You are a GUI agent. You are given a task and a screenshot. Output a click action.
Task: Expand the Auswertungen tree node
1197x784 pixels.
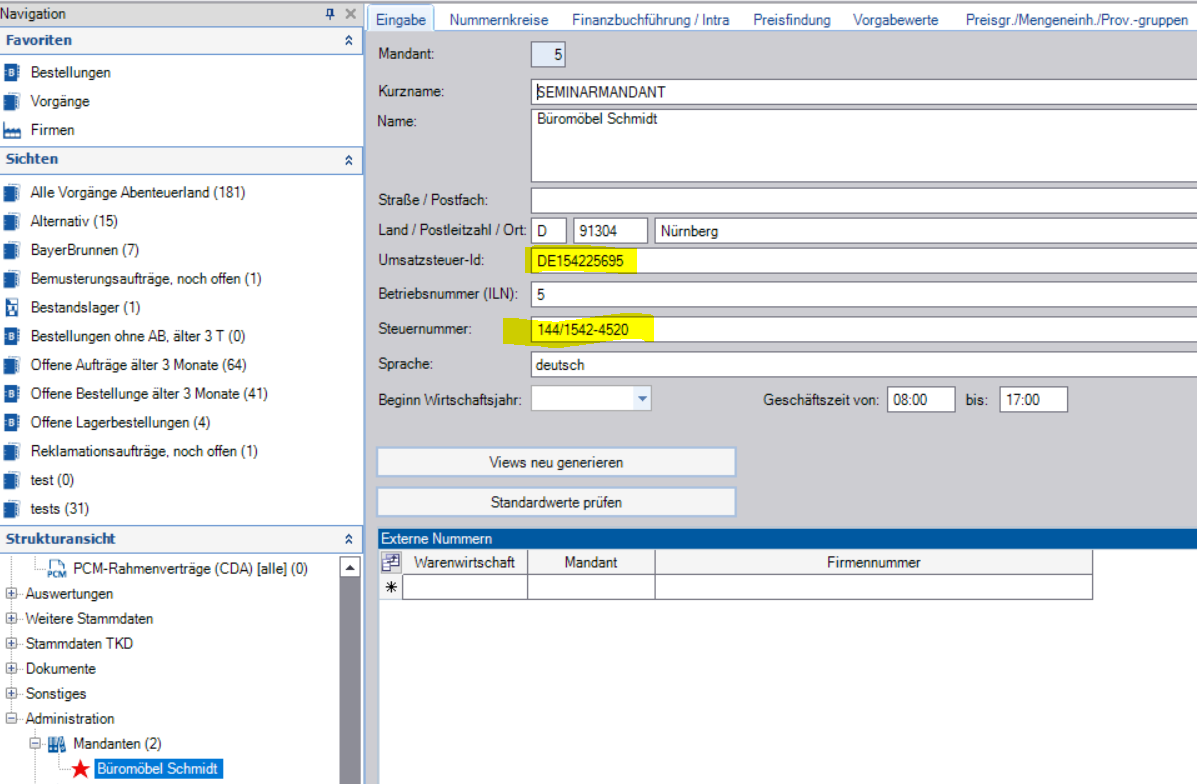pyautogui.click(x=12, y=594)
